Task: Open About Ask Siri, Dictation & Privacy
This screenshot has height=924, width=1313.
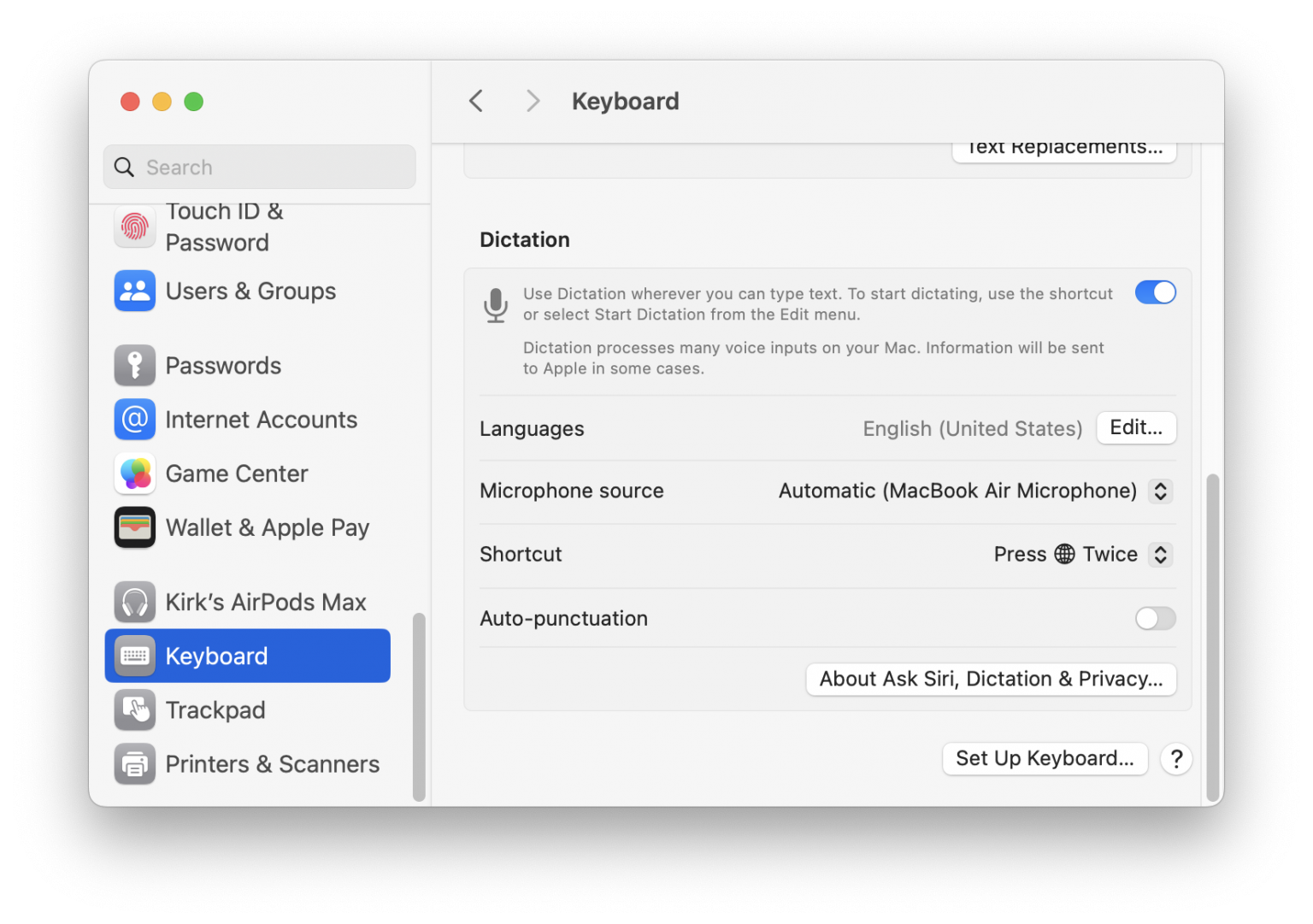Action: coord(991,679)
